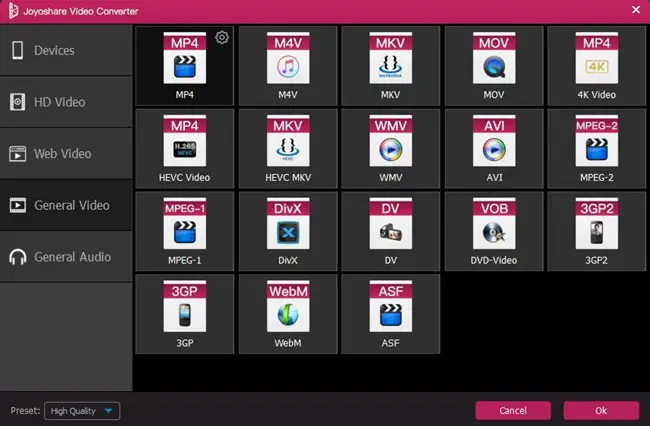This screenshot has height=426, width=650.
Task: Open the Devices category
Action: coord(66,51)
